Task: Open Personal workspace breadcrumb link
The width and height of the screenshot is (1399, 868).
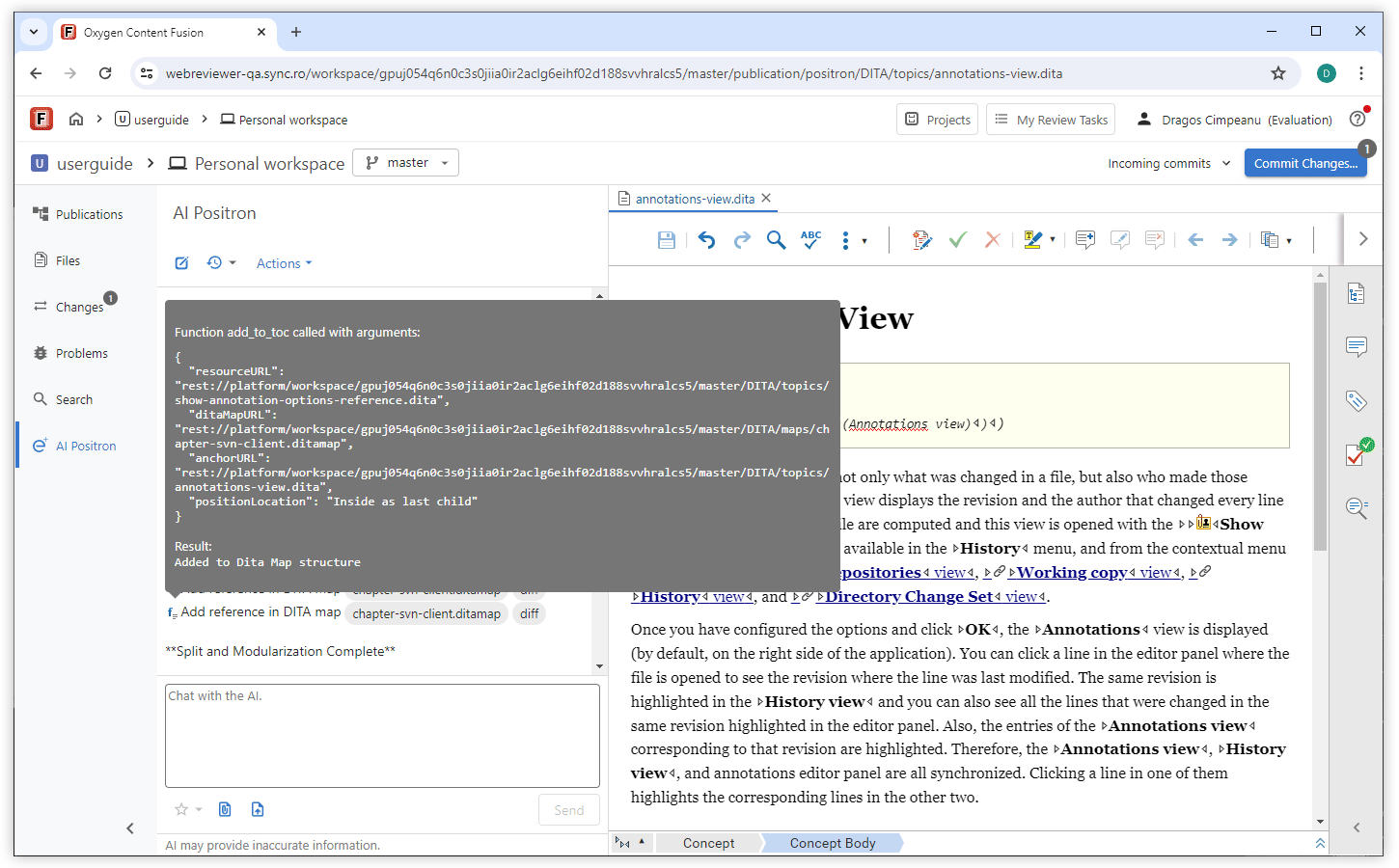Action: point(284,120)
